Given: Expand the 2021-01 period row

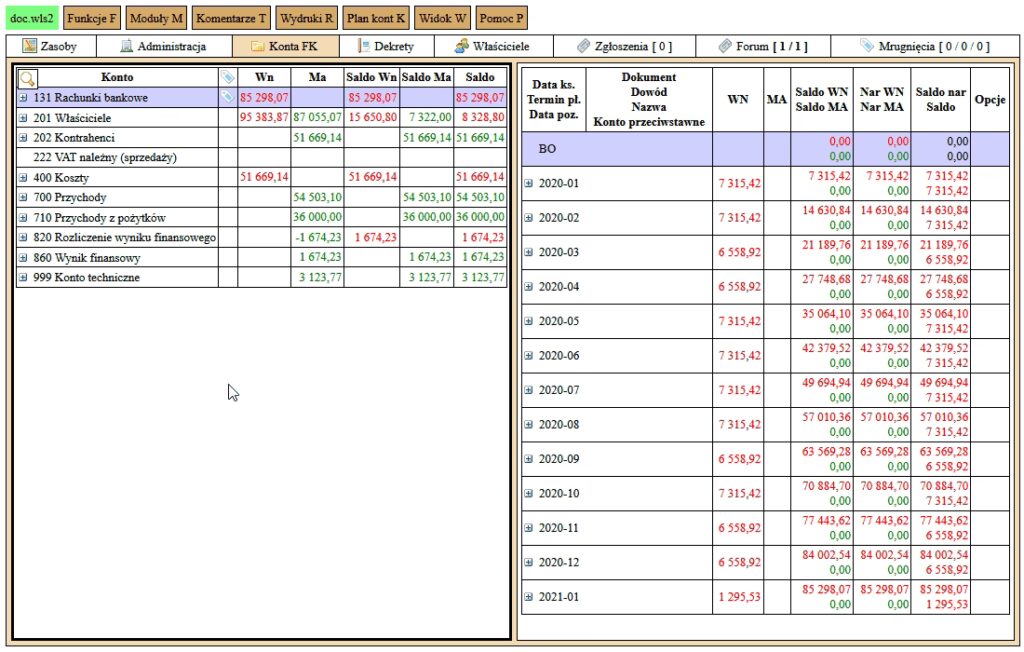Looking at the screenshot, I should [529, 597].
